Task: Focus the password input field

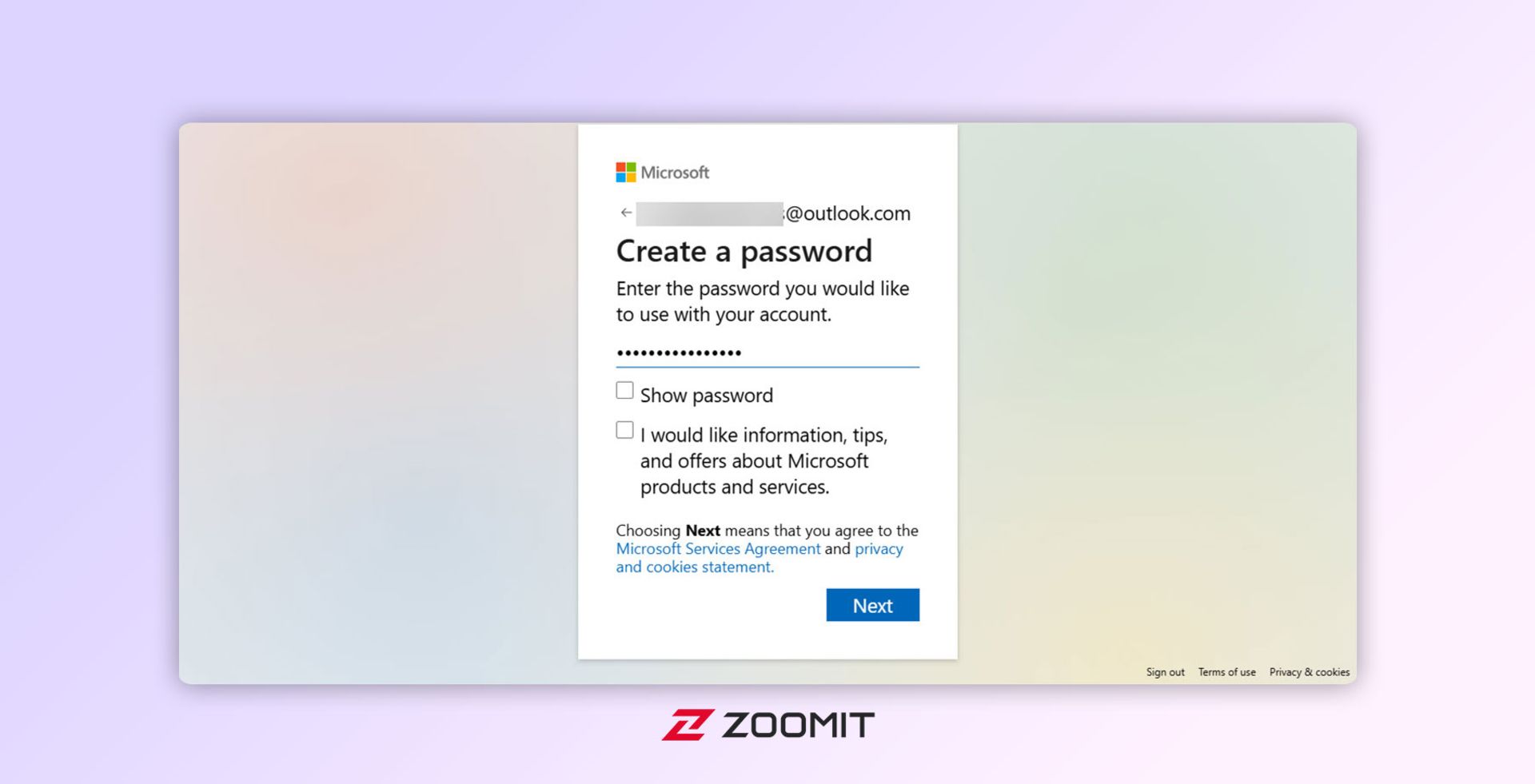Action: coord(767,352)
